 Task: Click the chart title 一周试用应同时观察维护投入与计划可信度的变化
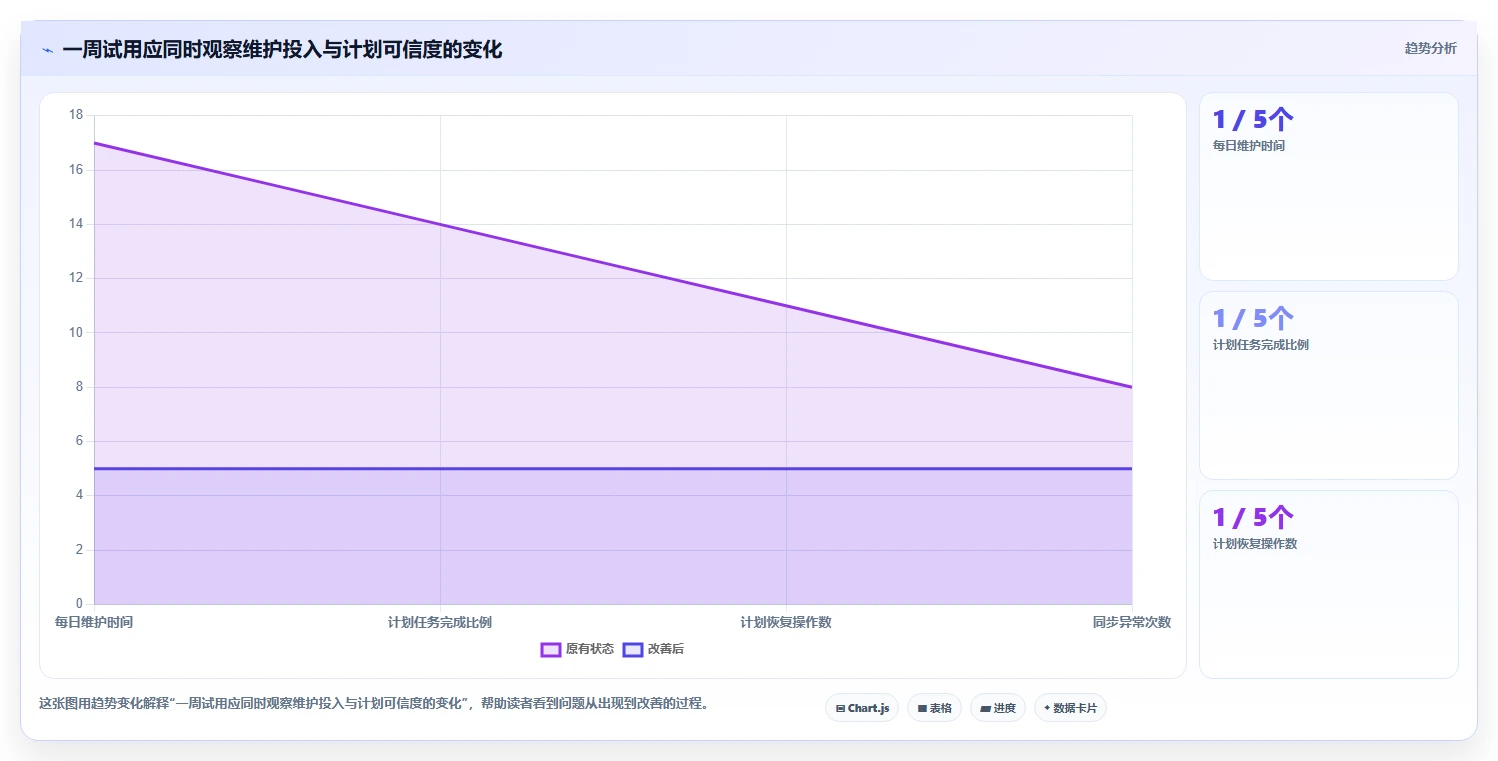[282, 50]
